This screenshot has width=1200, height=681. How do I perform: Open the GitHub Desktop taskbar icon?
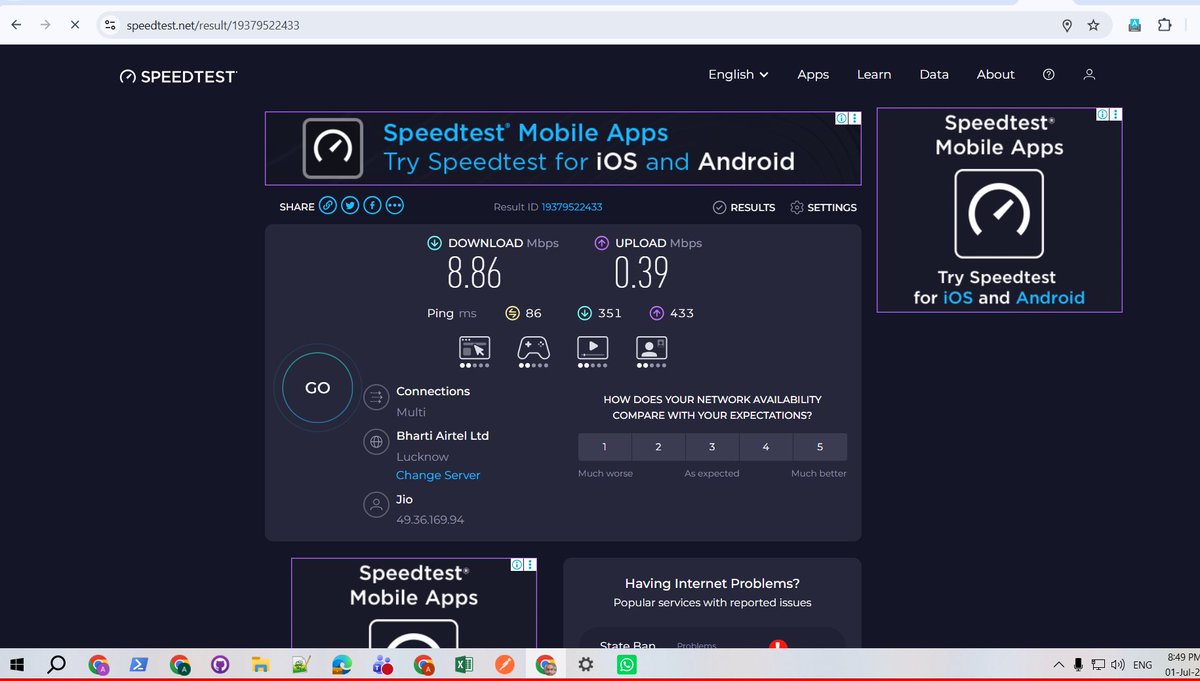click(220, 664)
